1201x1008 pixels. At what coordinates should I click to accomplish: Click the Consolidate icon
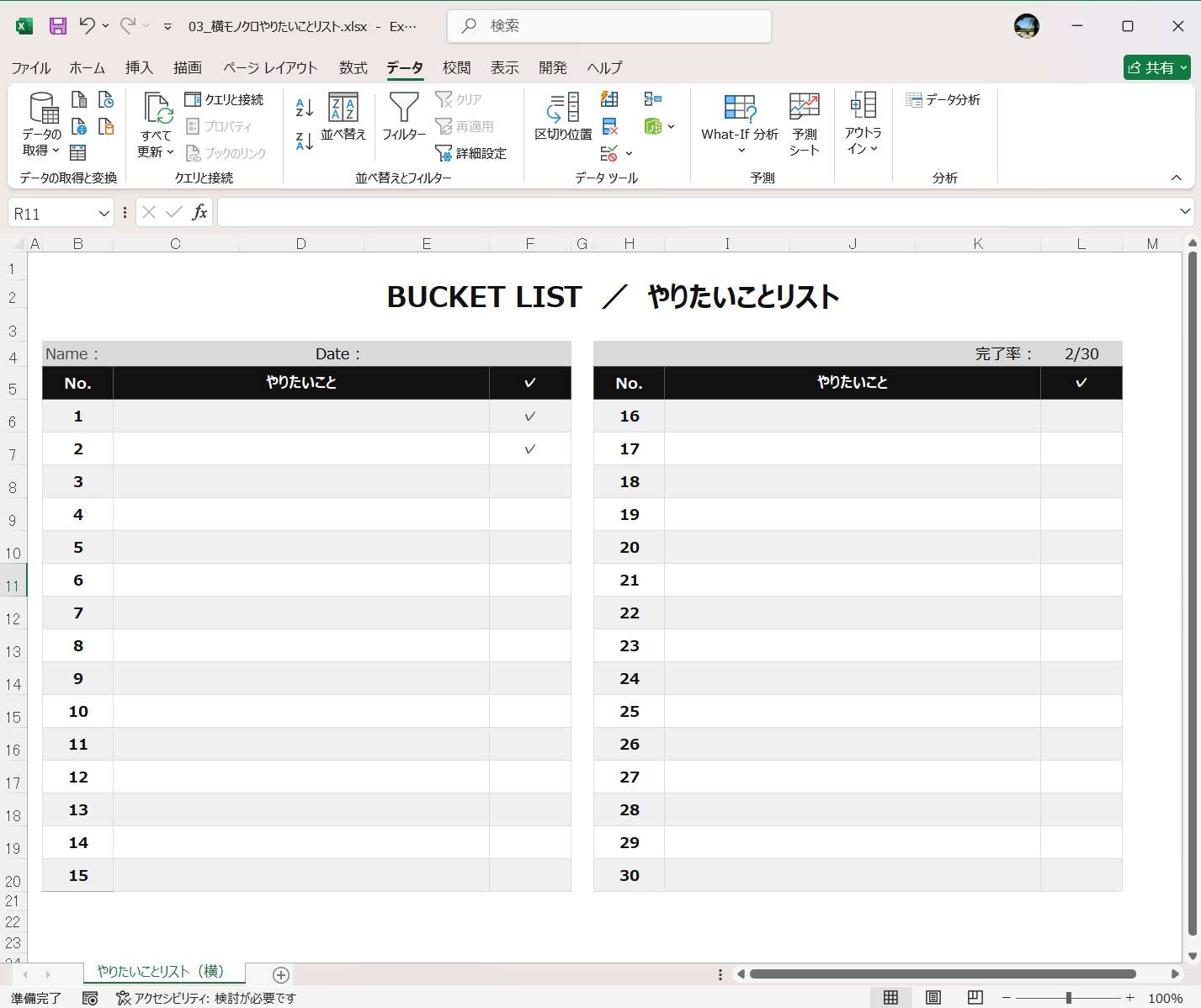point(652,99)
